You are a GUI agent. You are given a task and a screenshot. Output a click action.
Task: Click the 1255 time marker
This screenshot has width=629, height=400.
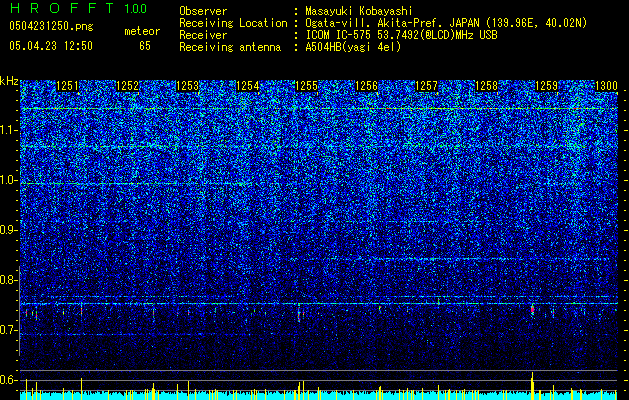tap(306, 86)
